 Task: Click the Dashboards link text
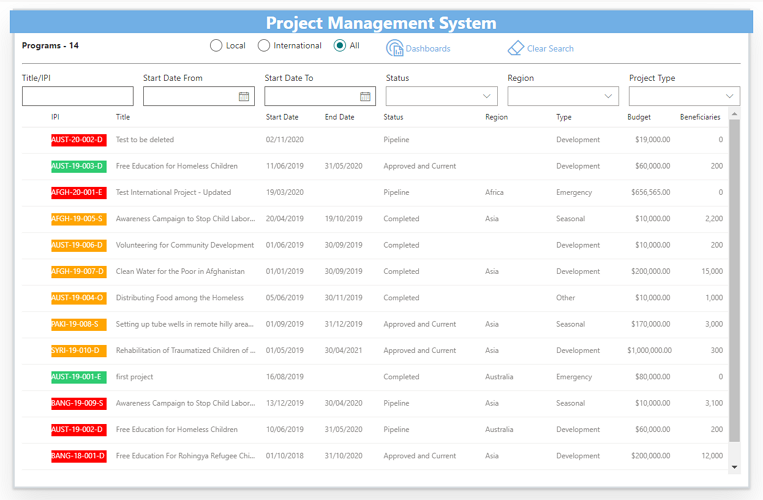(x=428, y=49)
